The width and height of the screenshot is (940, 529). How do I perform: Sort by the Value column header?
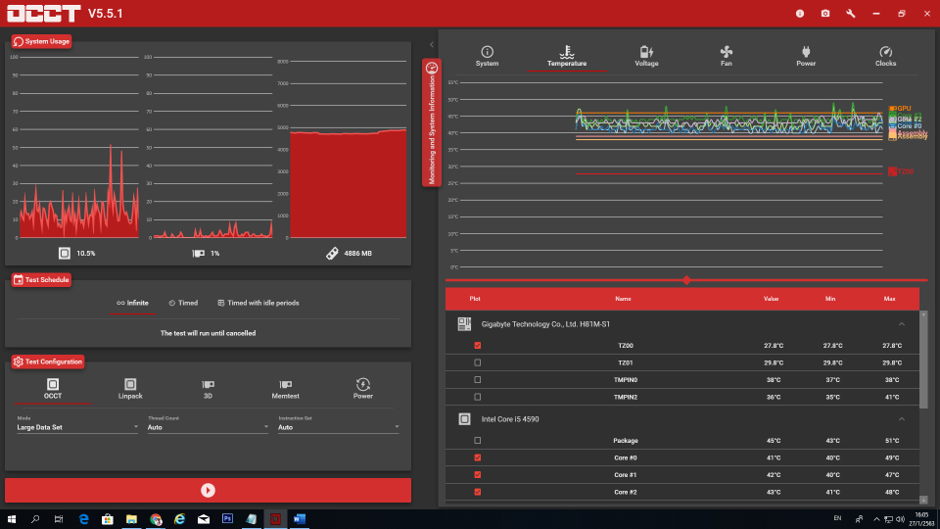pos(771,299)
